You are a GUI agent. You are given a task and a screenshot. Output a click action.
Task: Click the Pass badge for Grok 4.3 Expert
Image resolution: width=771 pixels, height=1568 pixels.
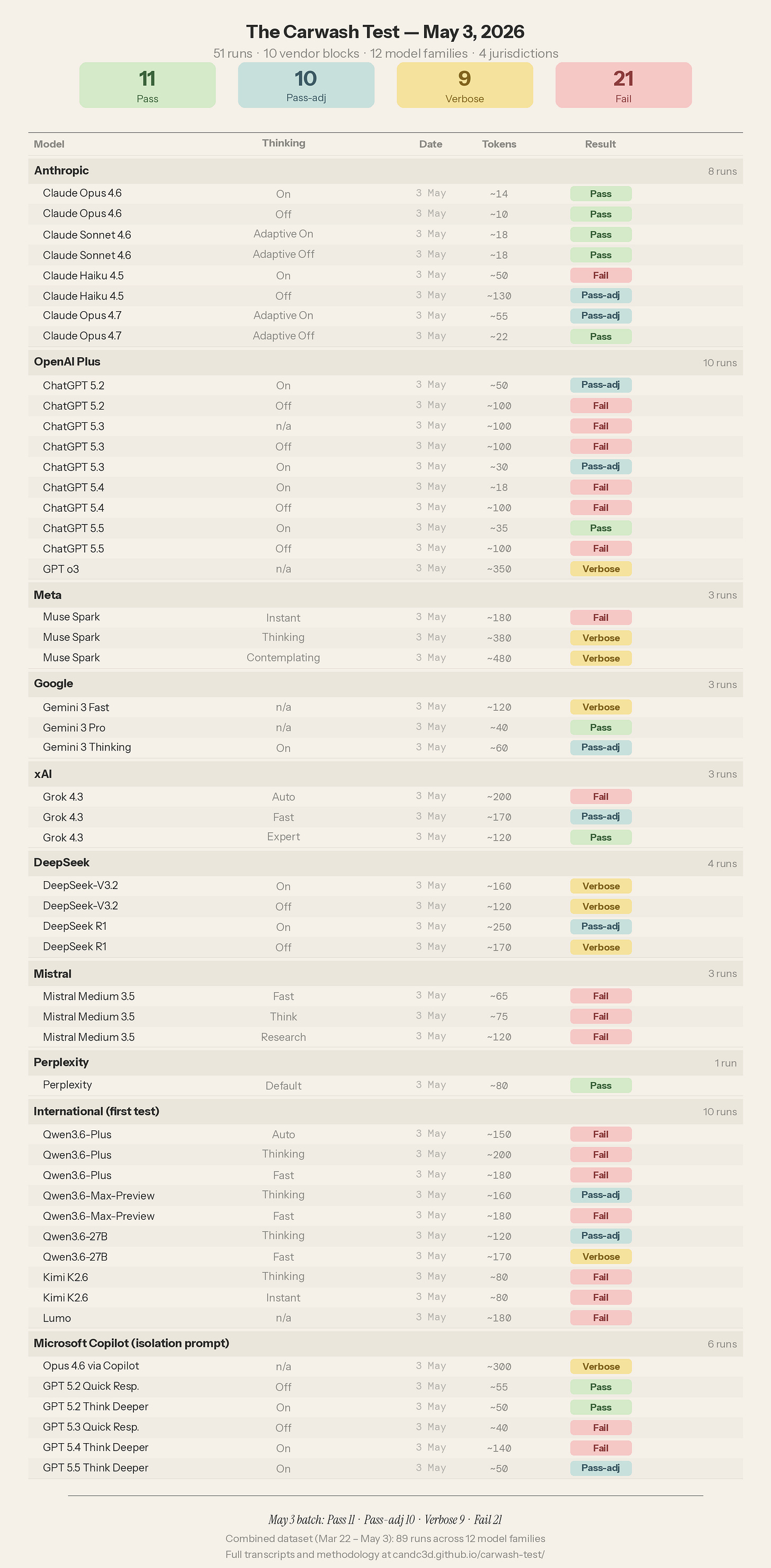click(x=601, y=838)
